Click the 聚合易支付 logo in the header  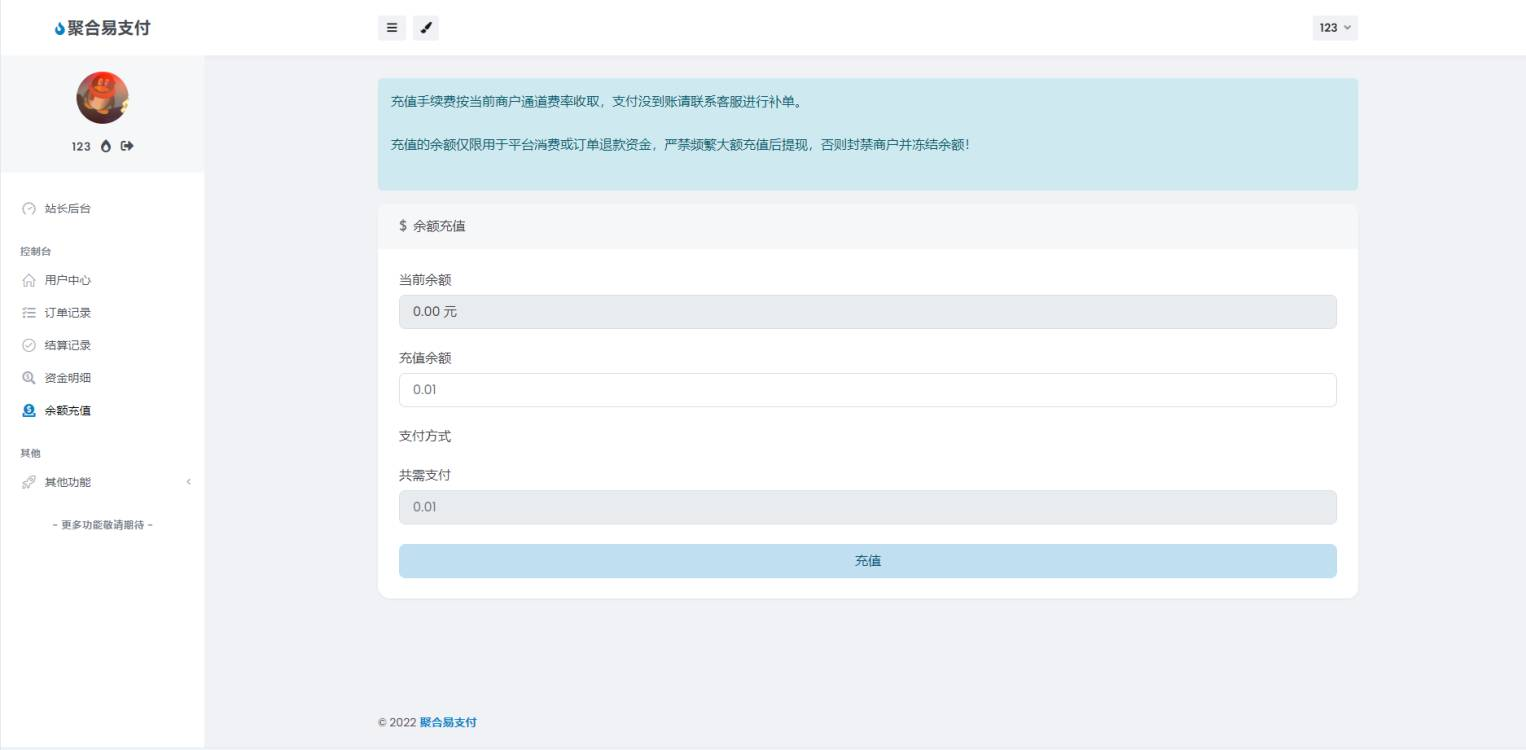(102, 28)
